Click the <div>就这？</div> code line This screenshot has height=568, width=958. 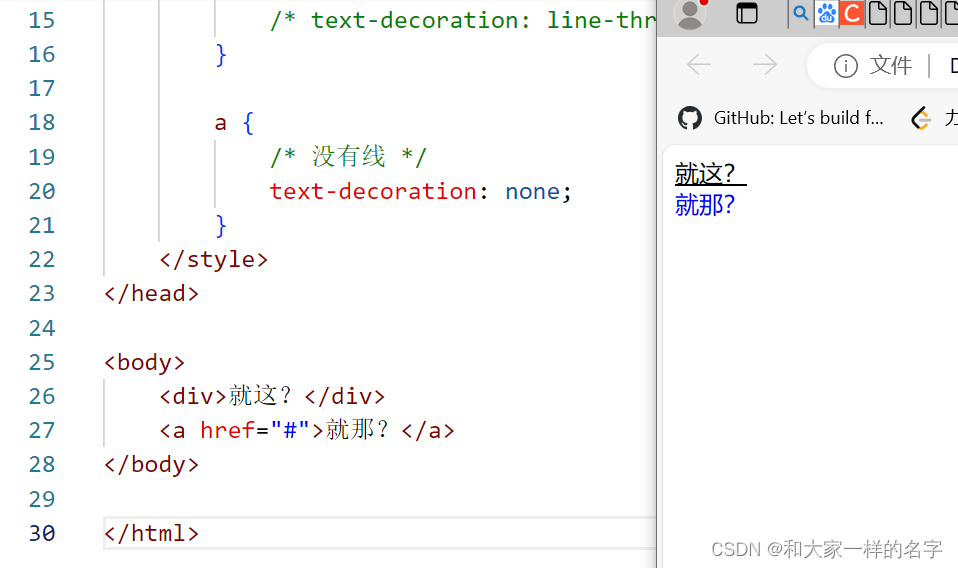click(x=272, y=396)
